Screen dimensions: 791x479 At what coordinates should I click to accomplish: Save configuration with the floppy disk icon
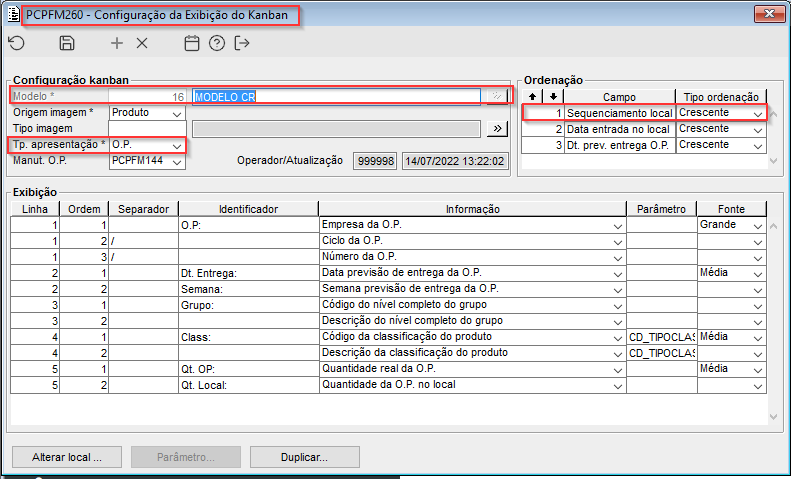pyautogui.click(x=67, y=43)
